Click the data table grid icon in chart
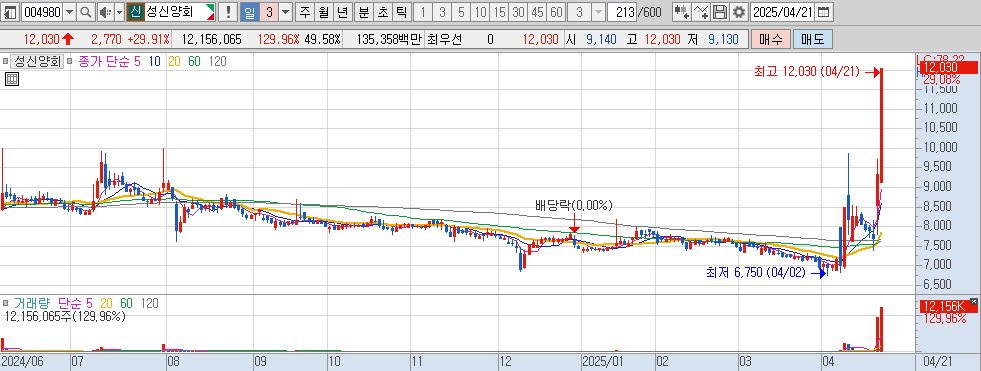 [11, 79]
